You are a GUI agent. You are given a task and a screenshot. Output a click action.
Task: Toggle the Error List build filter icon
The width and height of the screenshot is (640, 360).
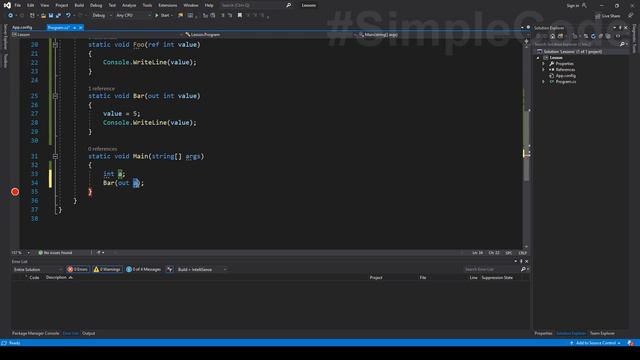coord(169,269)
